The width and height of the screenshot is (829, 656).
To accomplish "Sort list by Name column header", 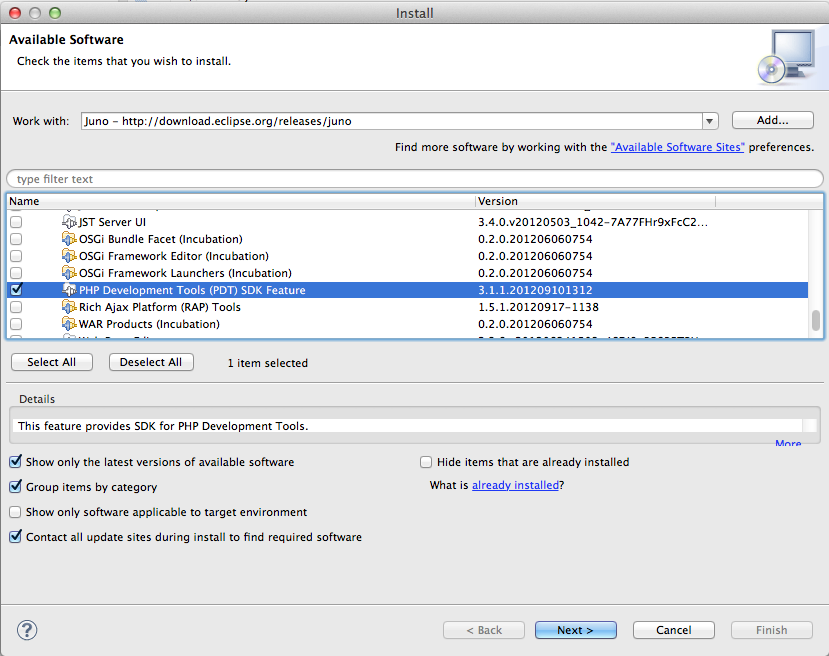I will coord(241,201).
